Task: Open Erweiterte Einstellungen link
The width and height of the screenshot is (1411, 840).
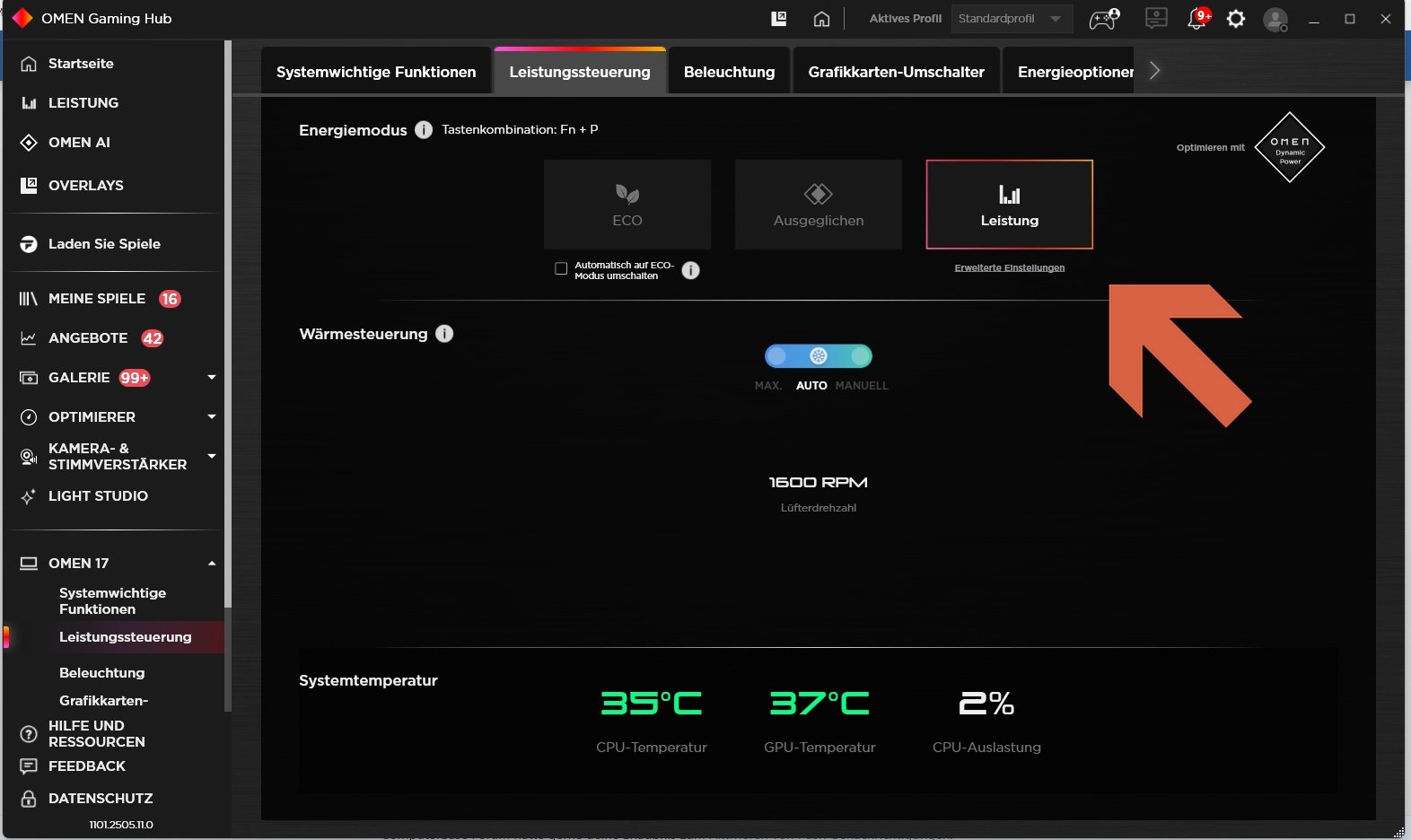Action: [x=1010, y=267]
